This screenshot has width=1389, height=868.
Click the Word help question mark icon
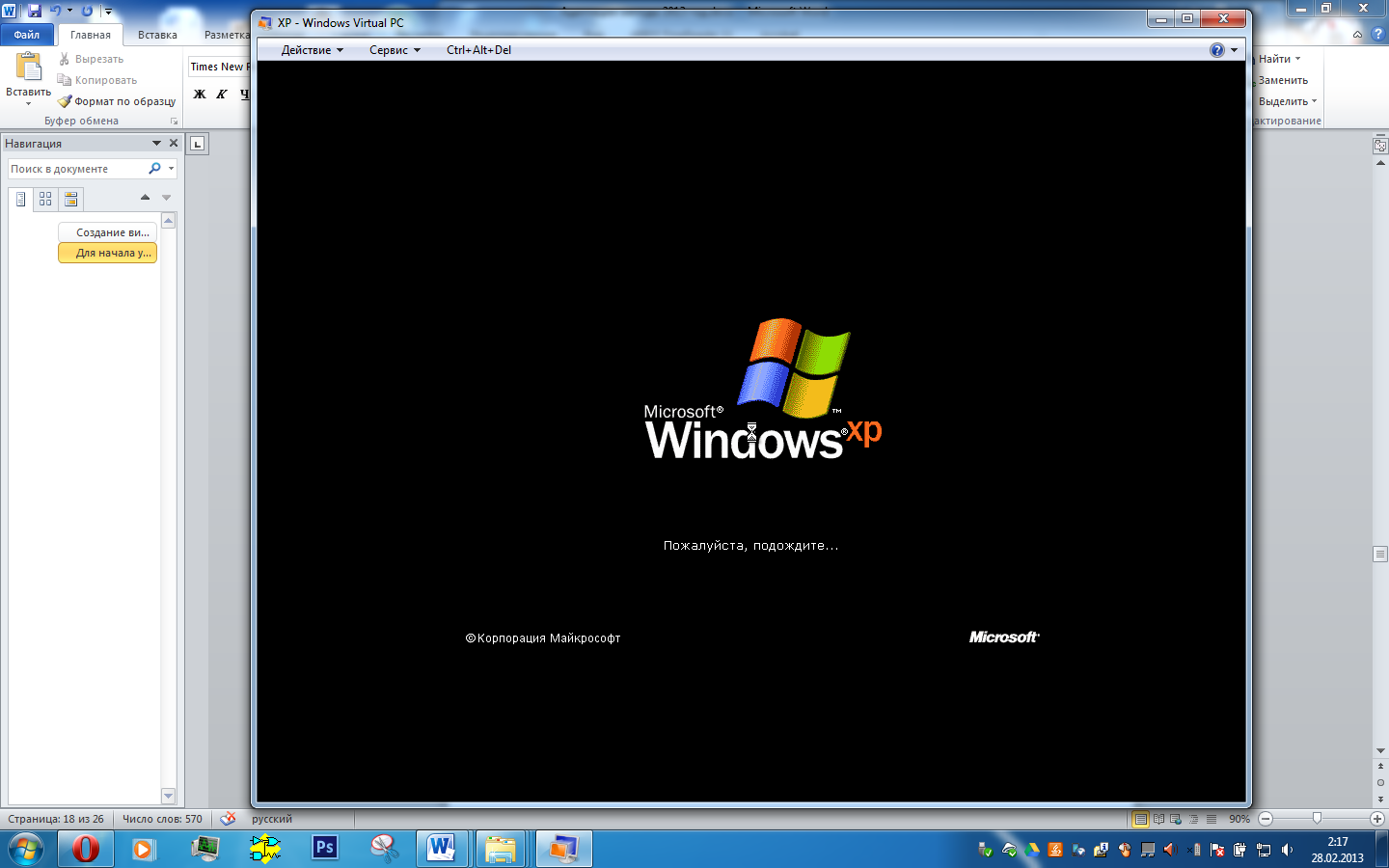pos(1378,34)
